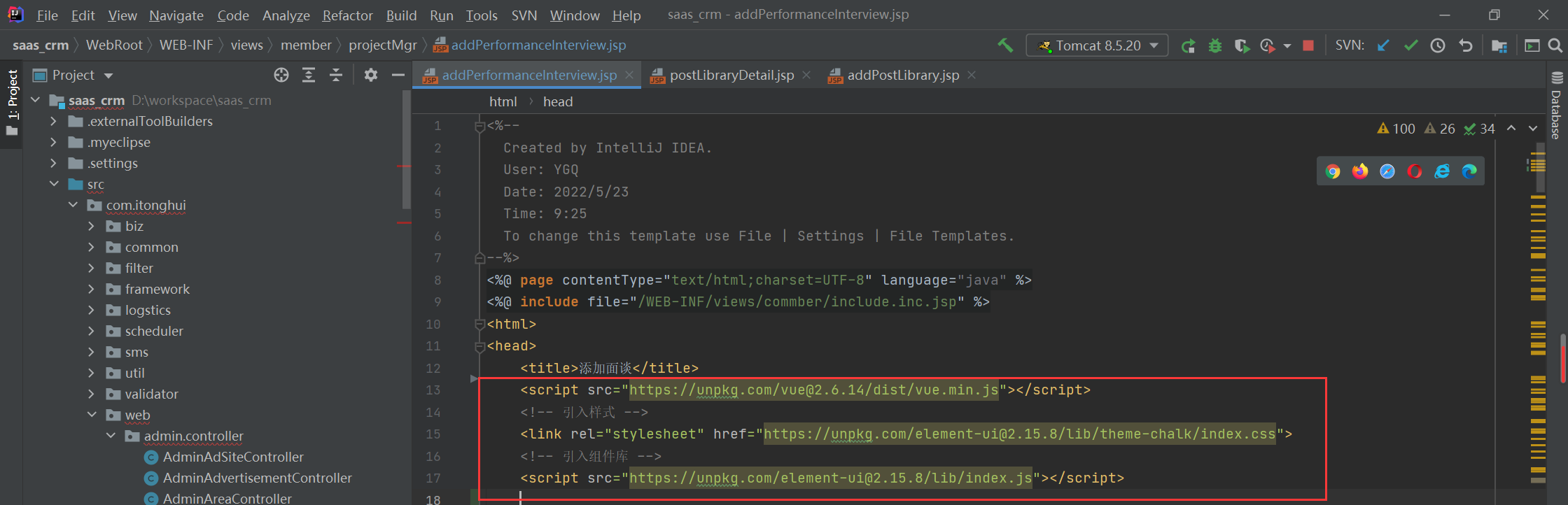1568x505 pixels.
Task: Switch to addPostLibrary.jsp tab
Action: (903, 75)
